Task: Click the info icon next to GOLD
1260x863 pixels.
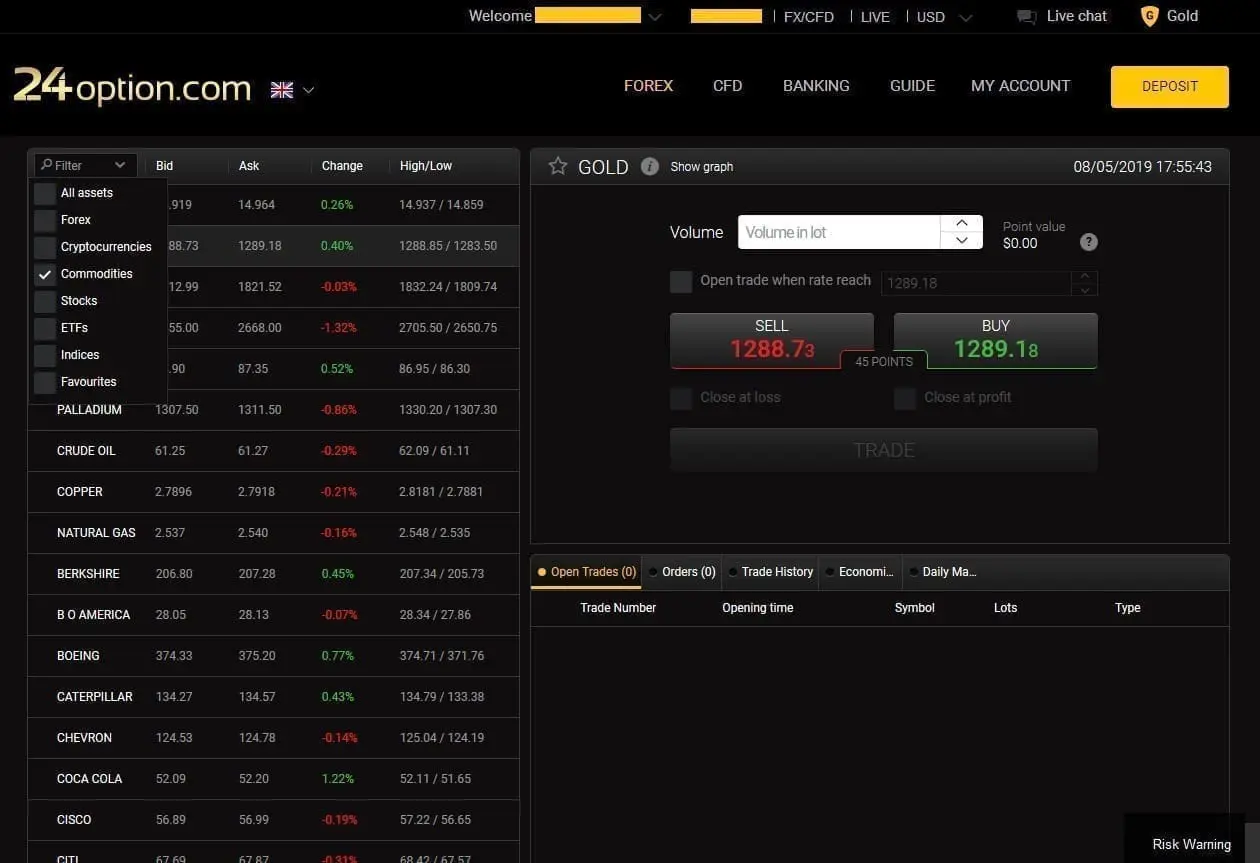Action: coord(649,166)
